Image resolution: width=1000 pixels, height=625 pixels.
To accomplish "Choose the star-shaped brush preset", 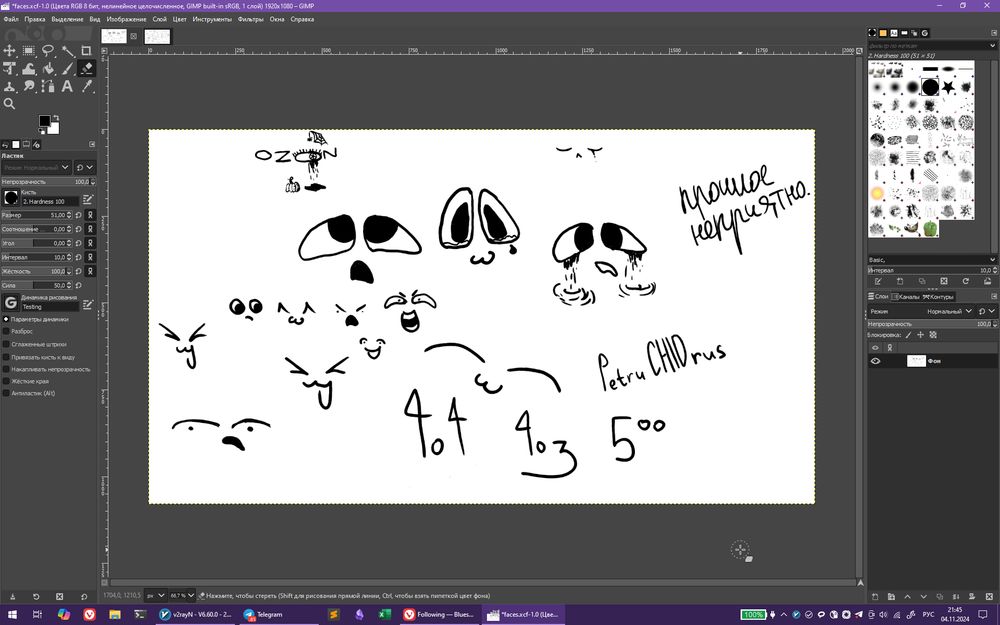I will pyautogui.click(x=947, y=88).
